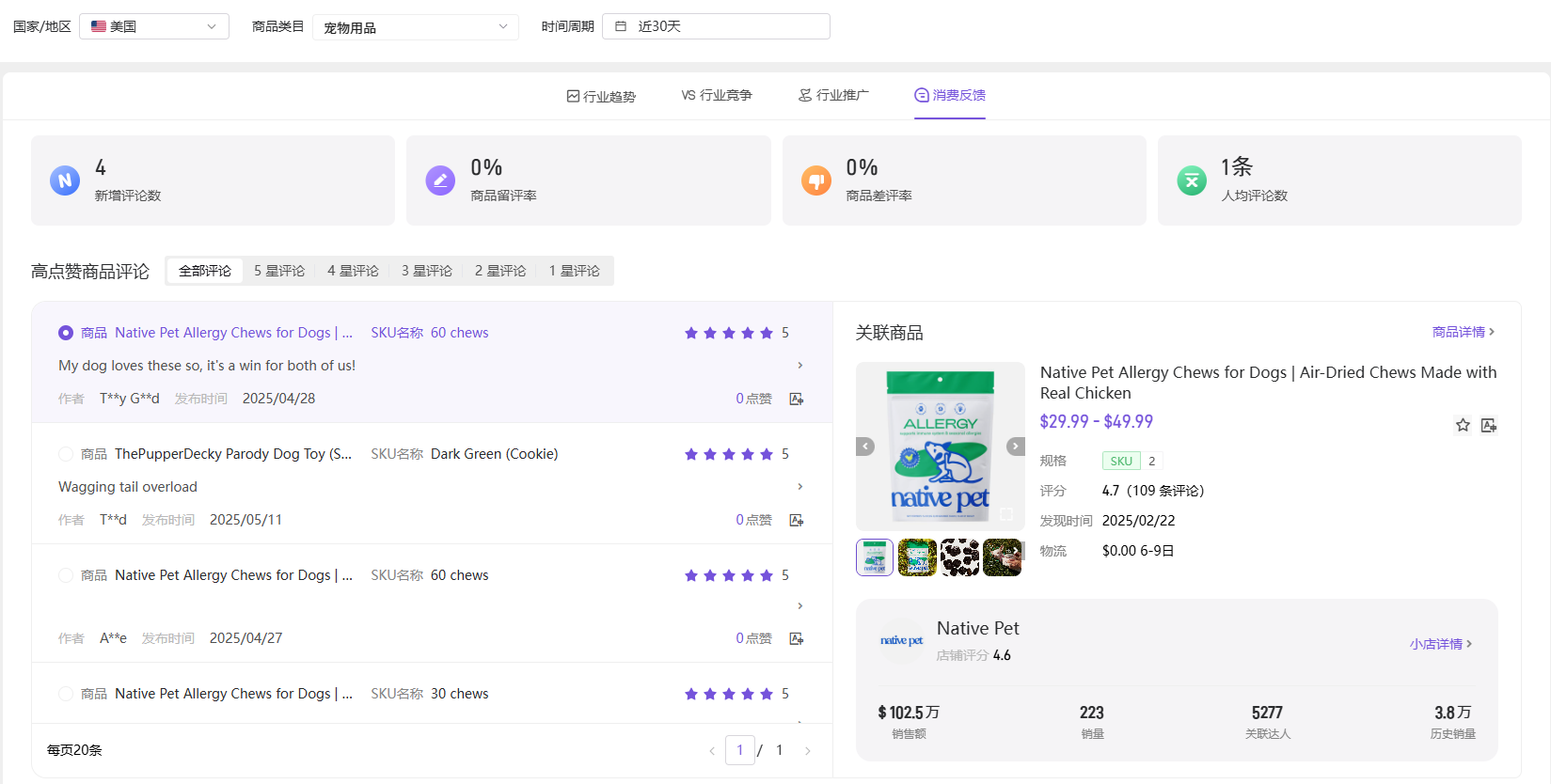Click the 商品留评率 pencil icon
1551x784 pixels.
tap(440, 180)
